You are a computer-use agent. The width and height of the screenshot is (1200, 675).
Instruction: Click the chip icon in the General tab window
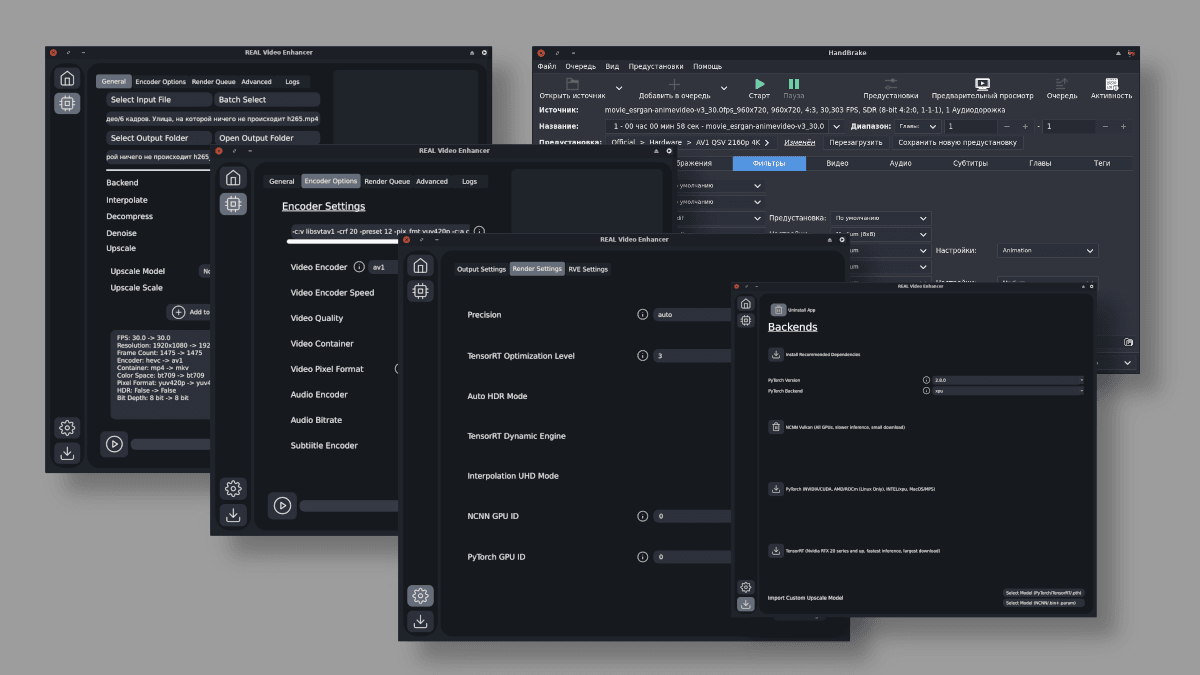point(67,103)
